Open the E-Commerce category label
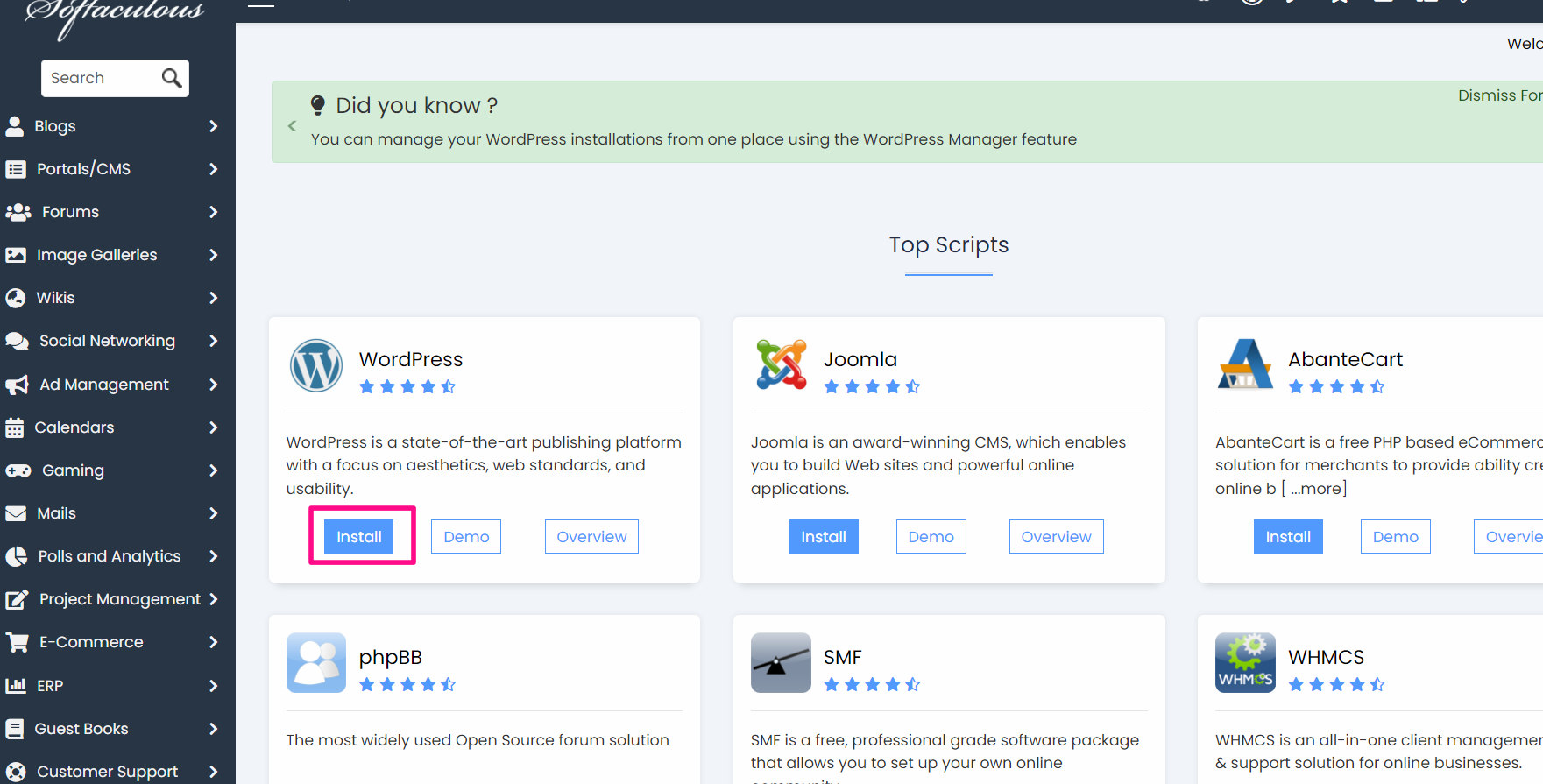The image size is (1543, 784). [x=91, y=642]
